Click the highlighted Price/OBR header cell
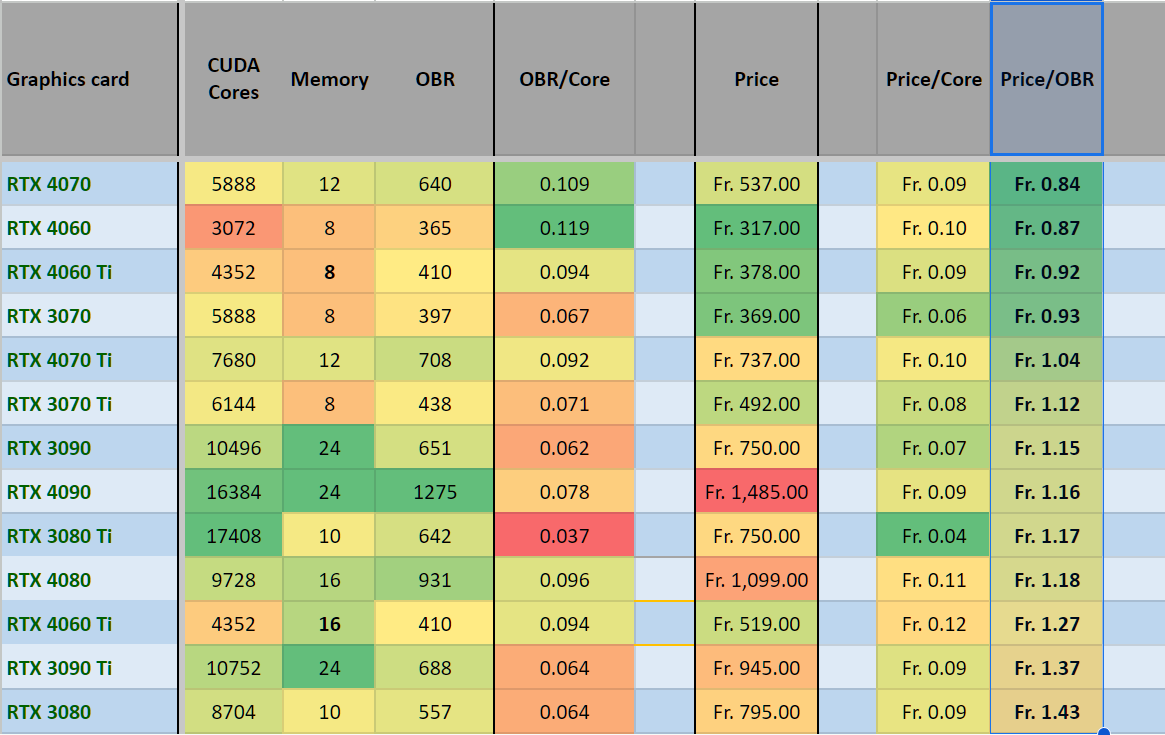 [x=1047, y=80]
